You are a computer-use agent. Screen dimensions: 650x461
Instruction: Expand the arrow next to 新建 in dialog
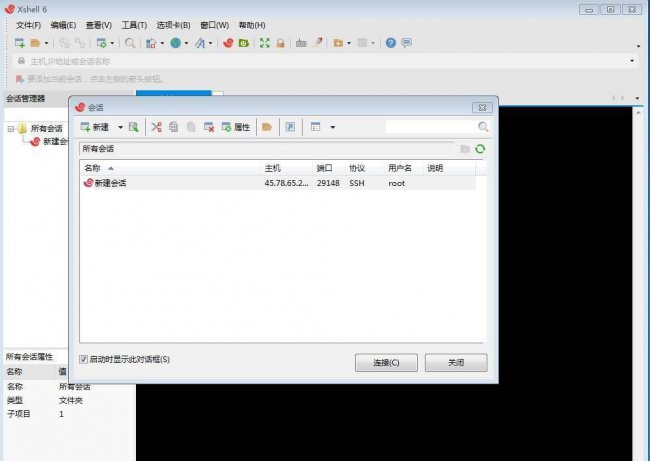(x=120, y=127)
